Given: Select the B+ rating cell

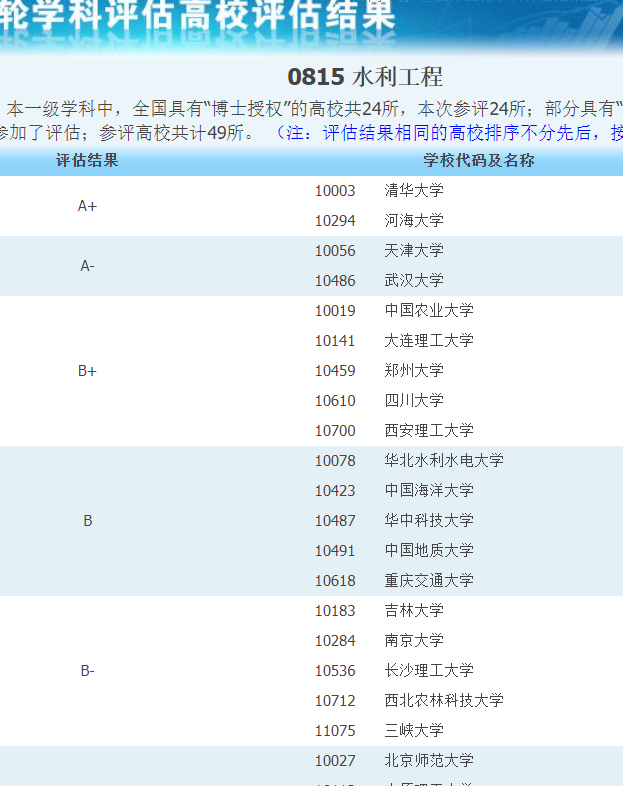Looking at the screenshot, I should point(87,371).
